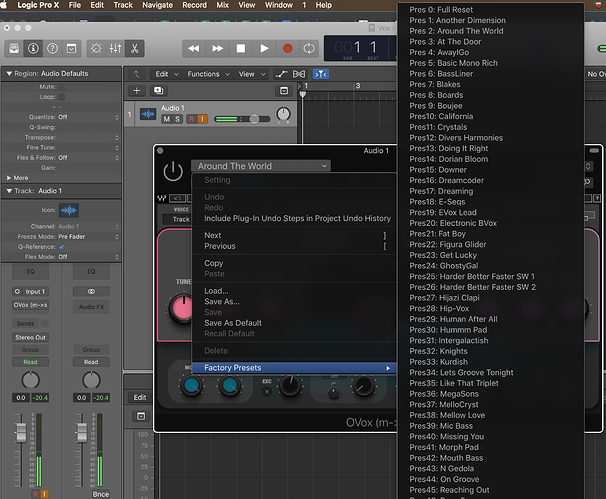Viewport: 606px width, 499px height.
Task: Click the OVox (m->s) insert slot
Action: pyautogui.click(x=31, y=305)
